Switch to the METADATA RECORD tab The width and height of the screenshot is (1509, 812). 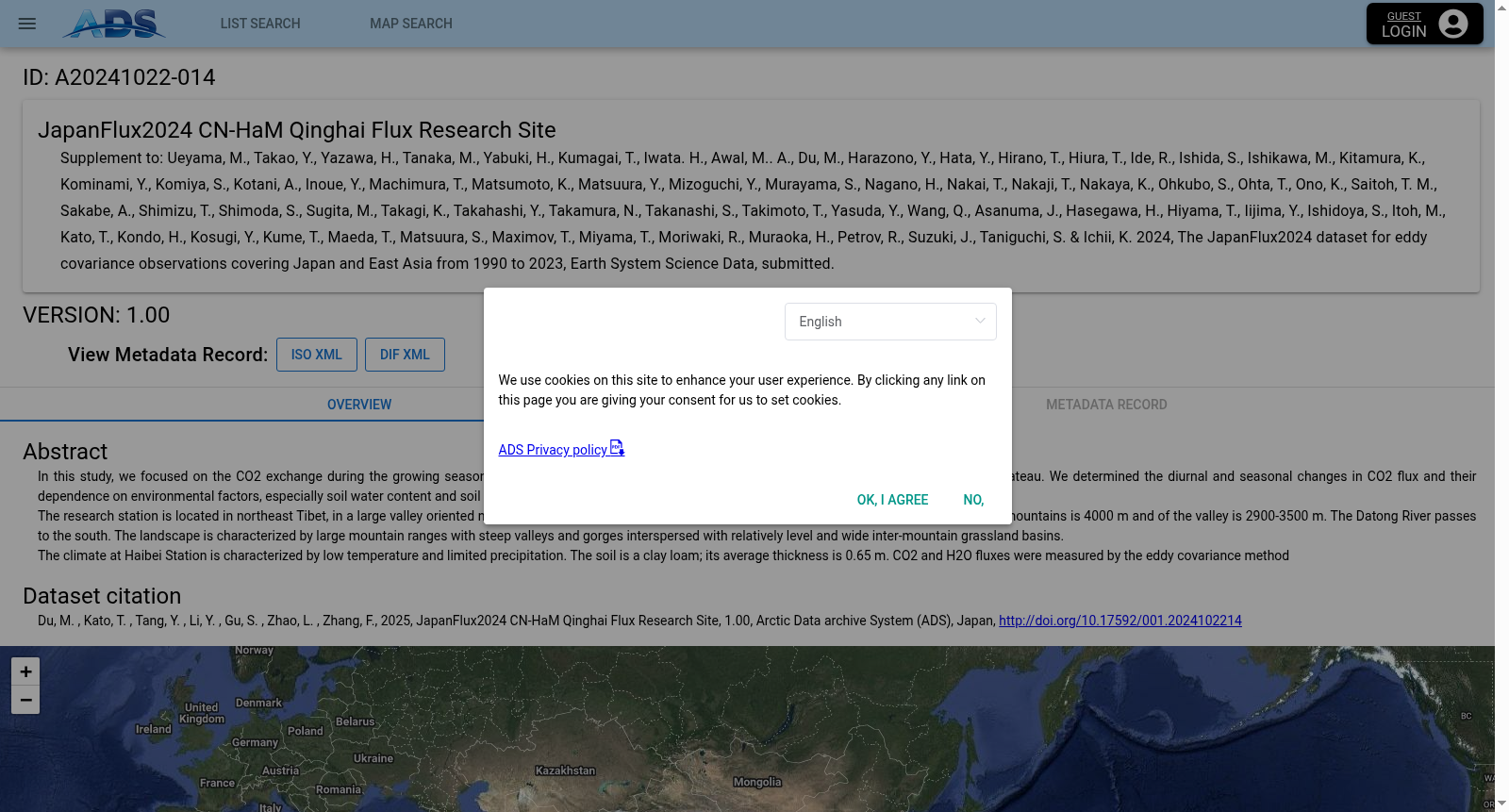click(1106, 405)
